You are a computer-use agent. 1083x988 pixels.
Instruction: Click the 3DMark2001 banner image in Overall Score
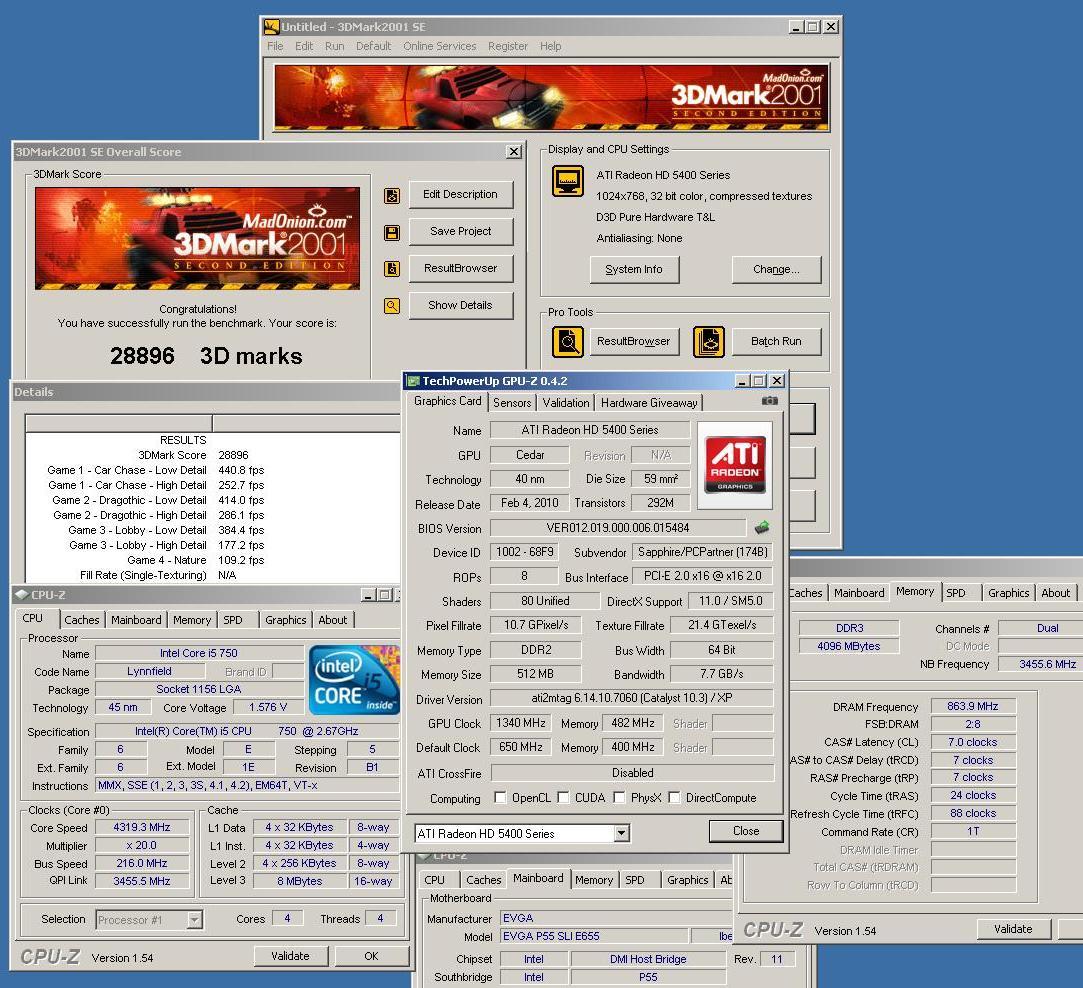198,238
